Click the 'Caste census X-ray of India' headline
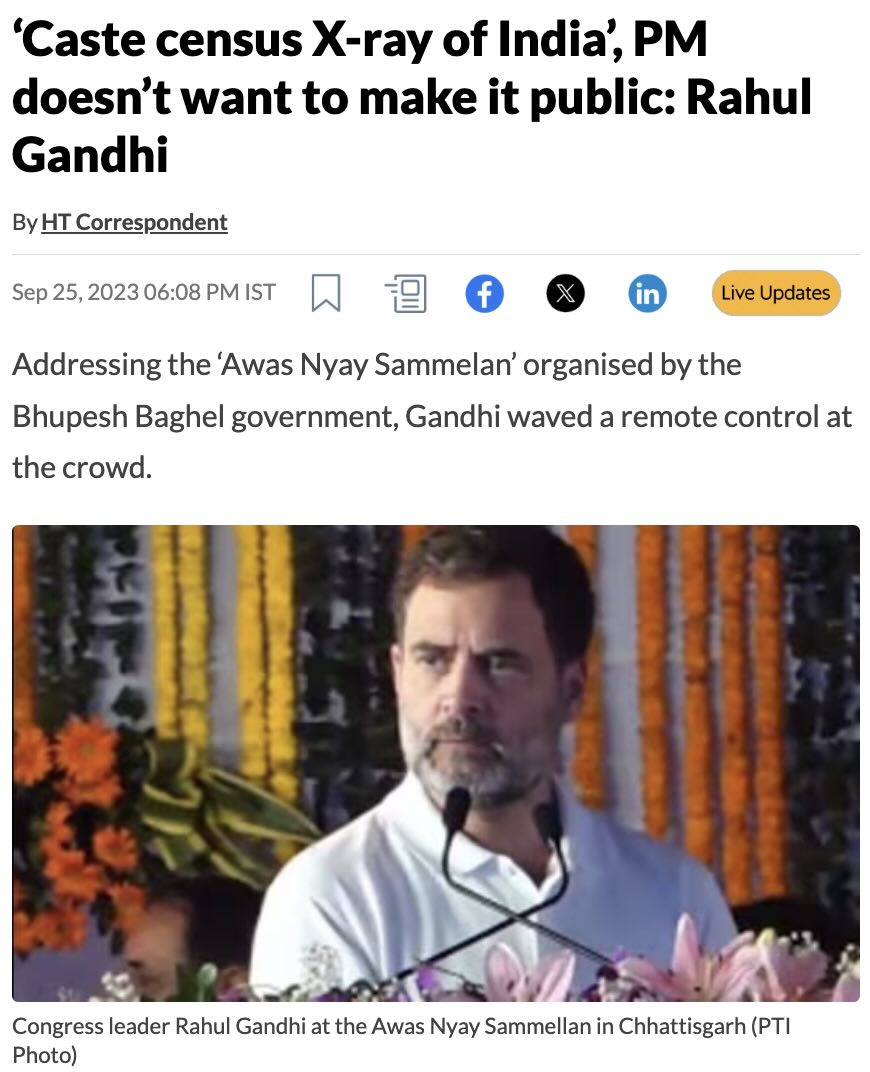The width and height of the screenshot is (870, 1072). [411, 96]
